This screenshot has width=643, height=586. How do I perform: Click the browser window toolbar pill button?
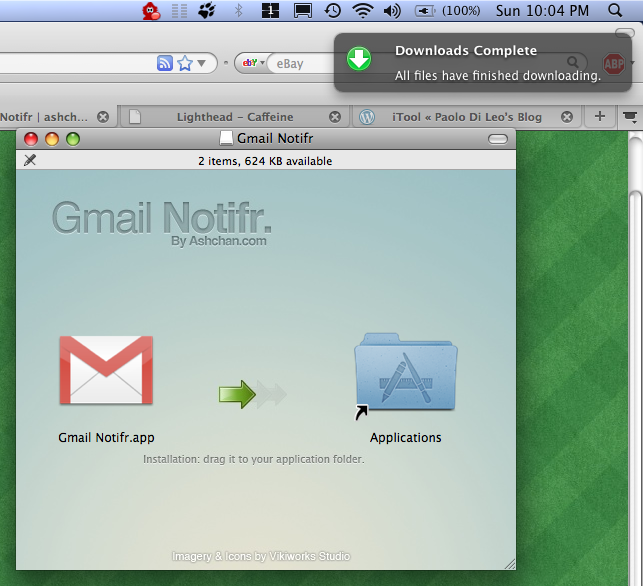(625, 33)
